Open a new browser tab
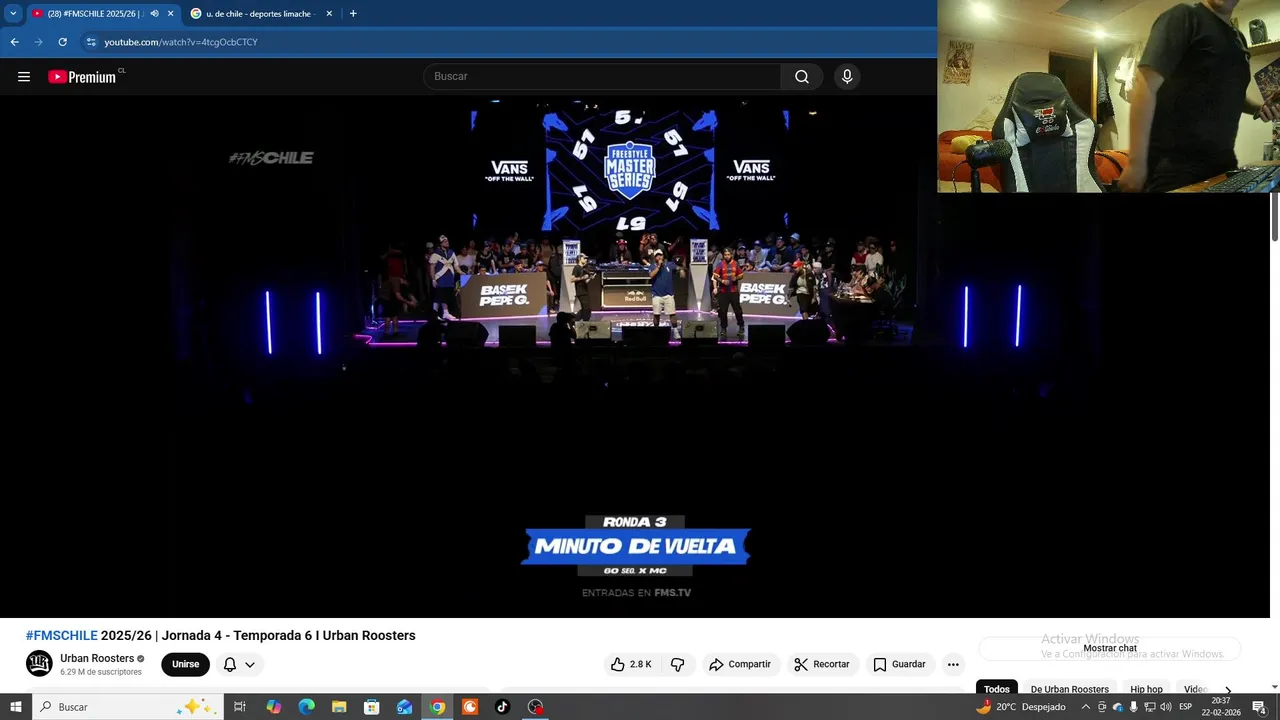The width and height of the screenshot is (1280, 720). [x=353, y=14]
